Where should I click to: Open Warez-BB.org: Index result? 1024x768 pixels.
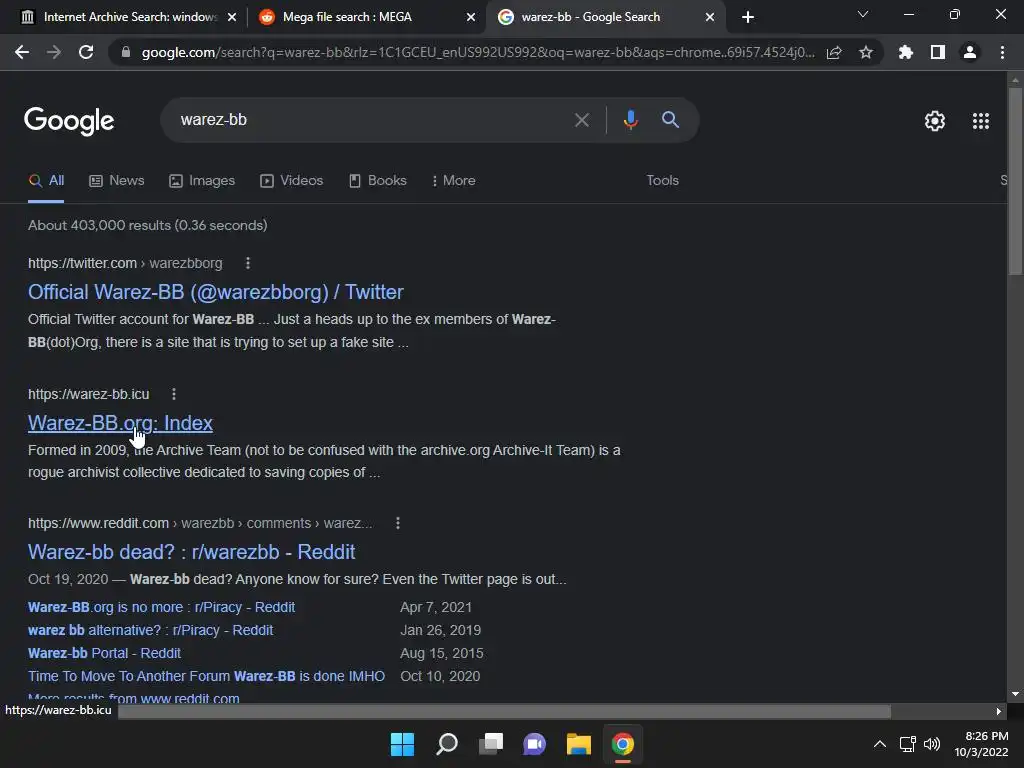tap(120, 423)
